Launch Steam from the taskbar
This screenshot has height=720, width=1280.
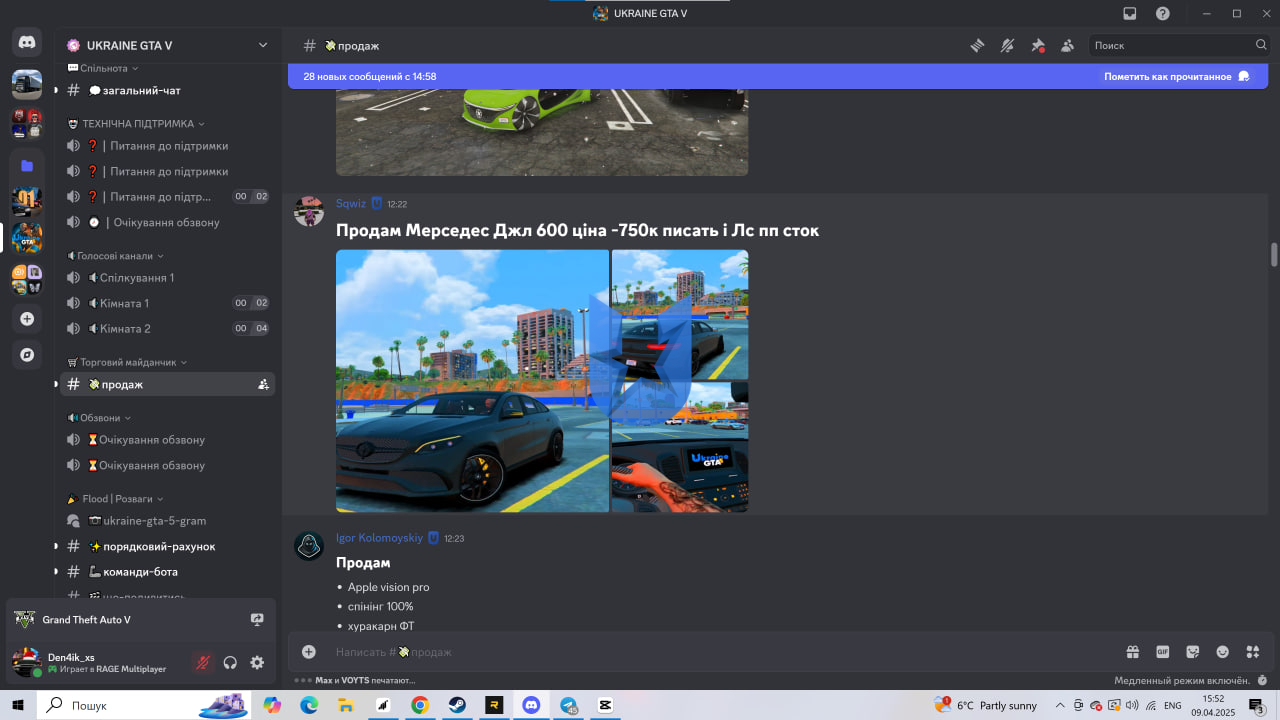click(x=457, y=705)
